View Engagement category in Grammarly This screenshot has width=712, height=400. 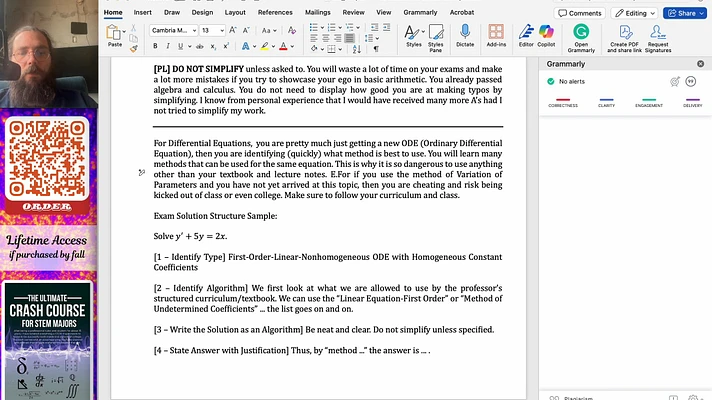click(x=649, y=103)
